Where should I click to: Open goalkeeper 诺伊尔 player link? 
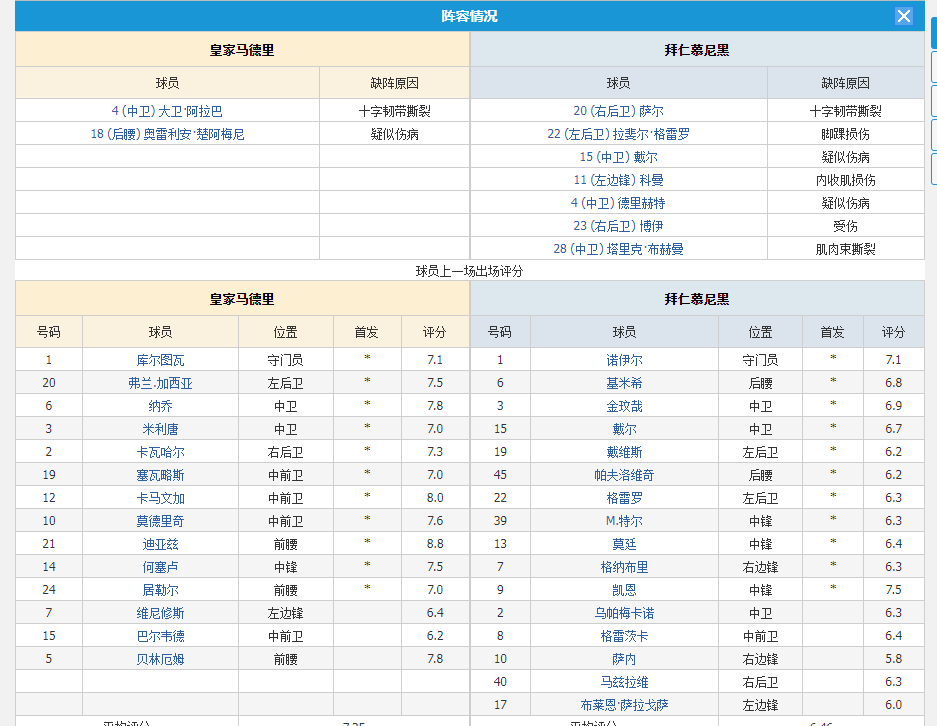coord(624,360)
